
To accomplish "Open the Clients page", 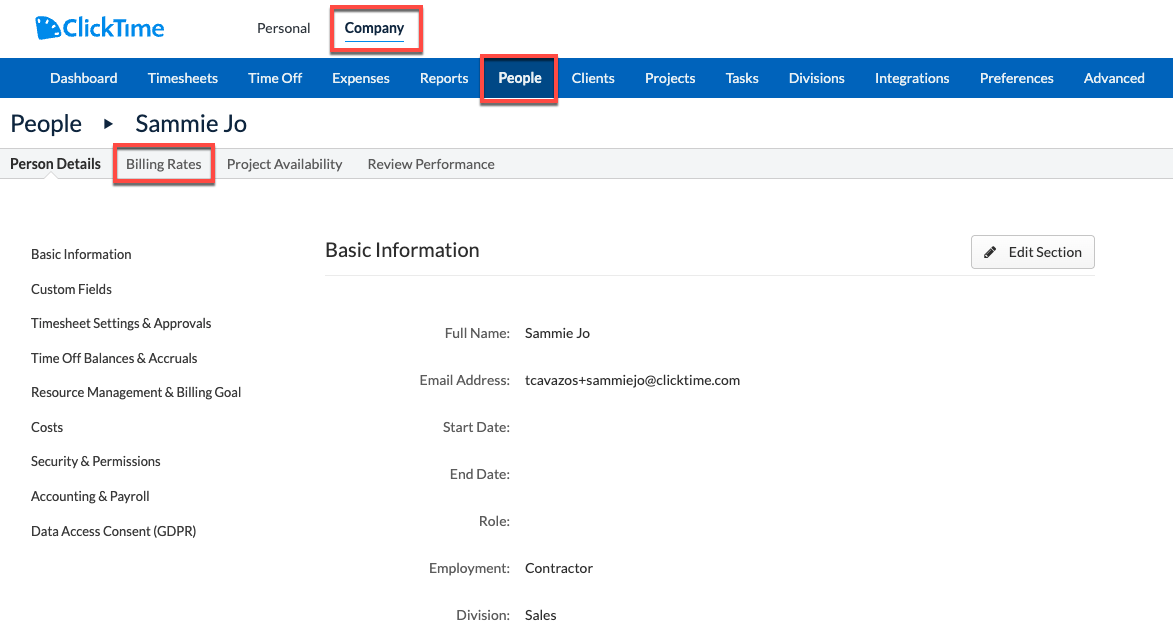I will [x=593, y=78].
